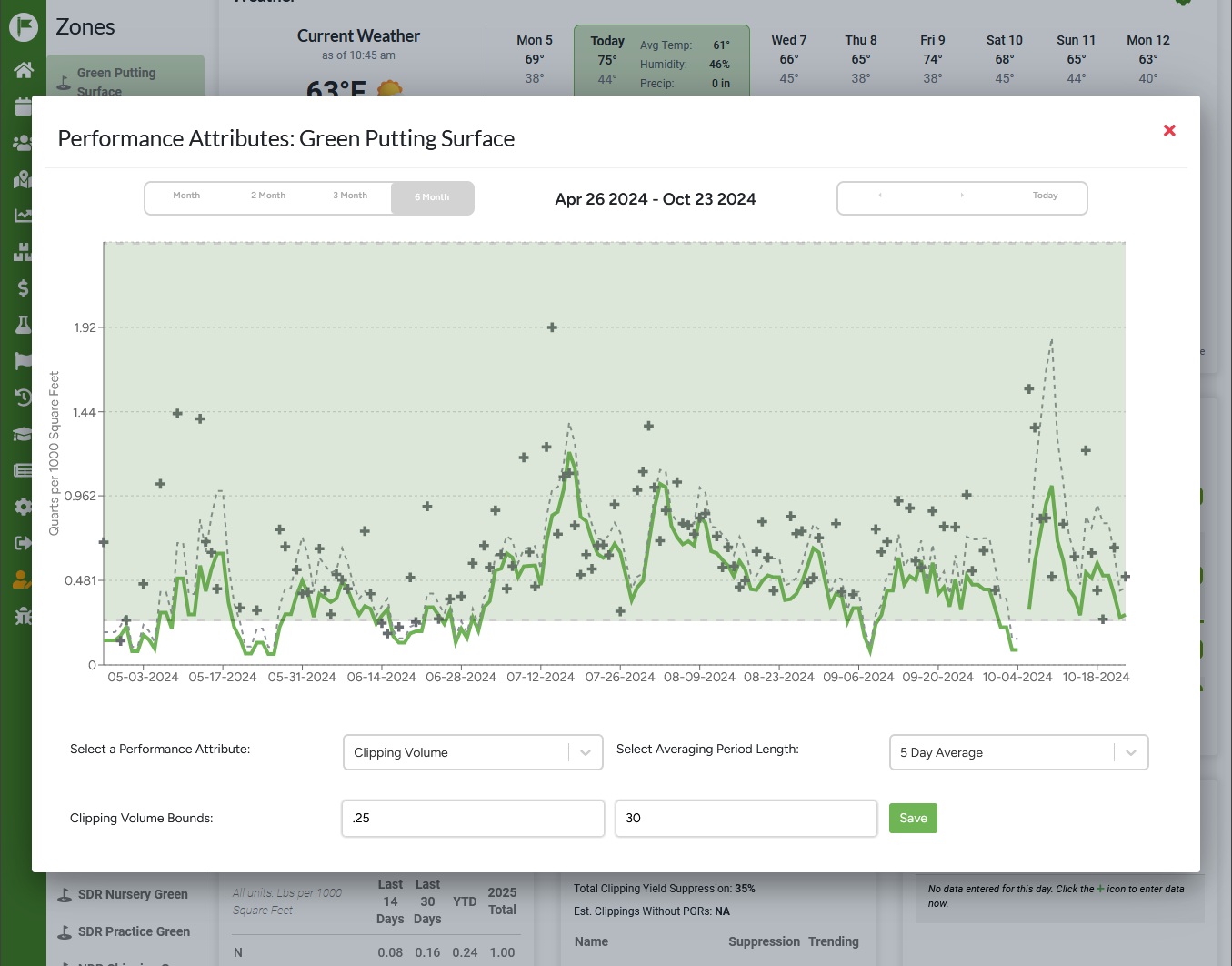Click the Total Clipping Yield Suppression text
This screenshot has height=966, width=1232.
coord(665,889)
